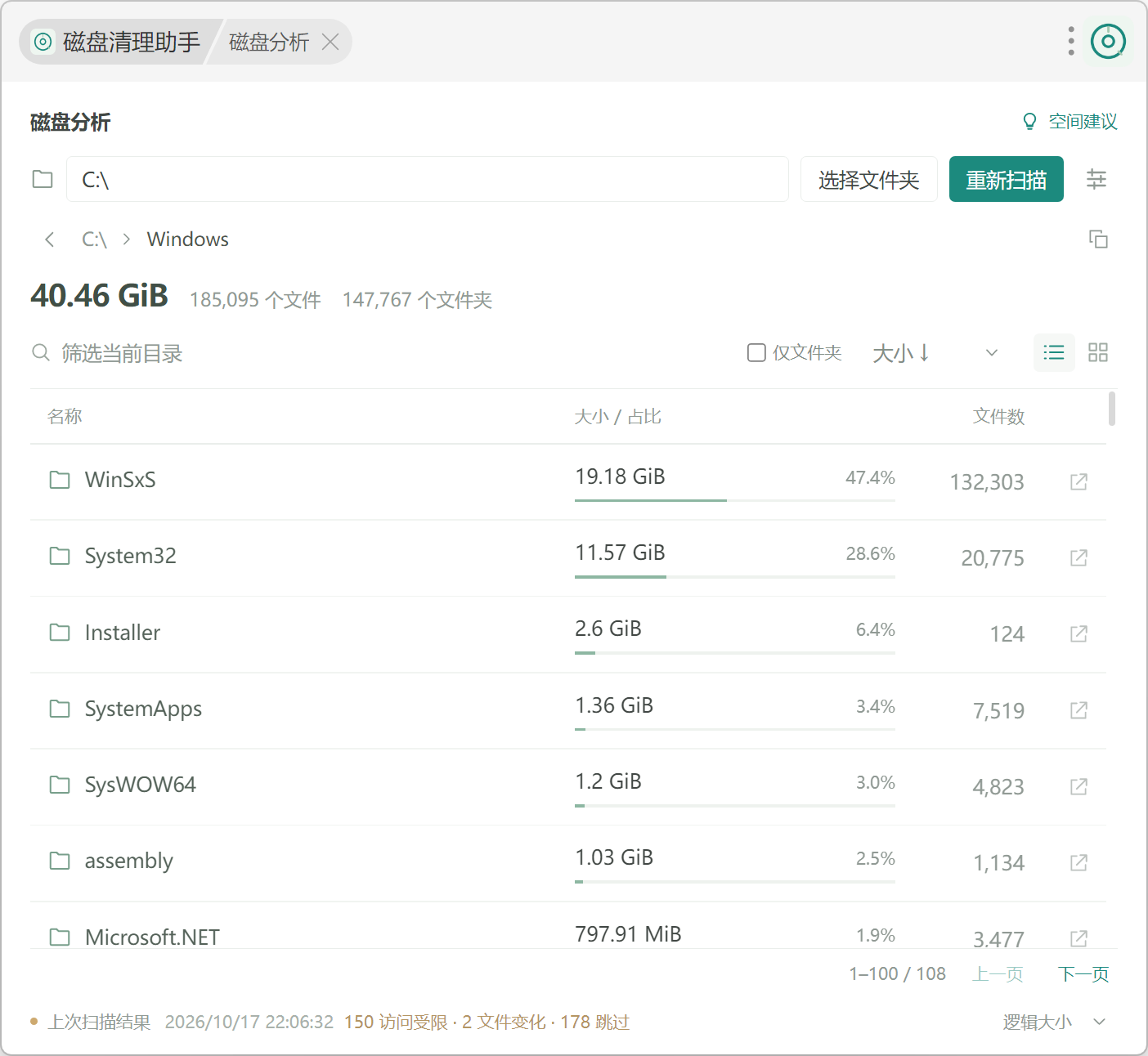
Task: Go back using the left arrow
Action: pyautogui.click(x=50, y=239)
